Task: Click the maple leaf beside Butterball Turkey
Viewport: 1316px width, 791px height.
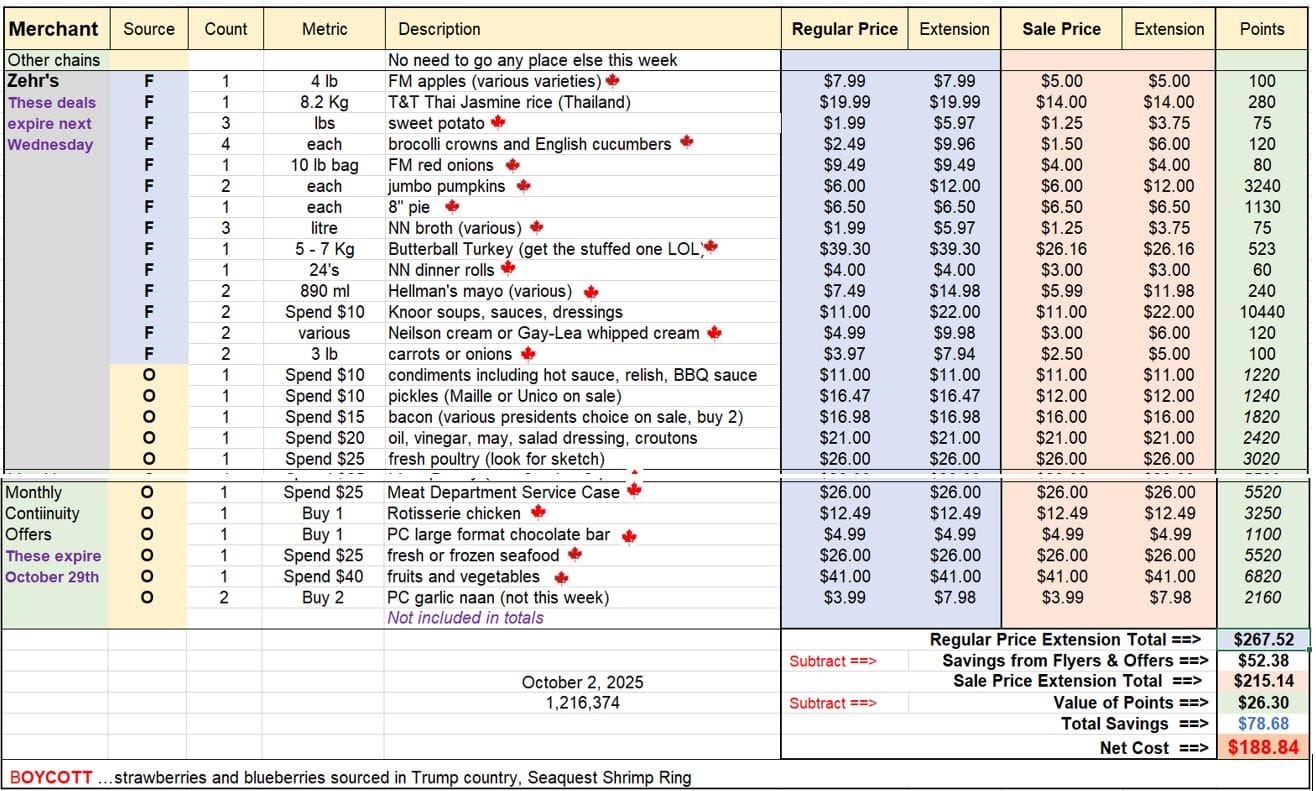Action: 710,247
